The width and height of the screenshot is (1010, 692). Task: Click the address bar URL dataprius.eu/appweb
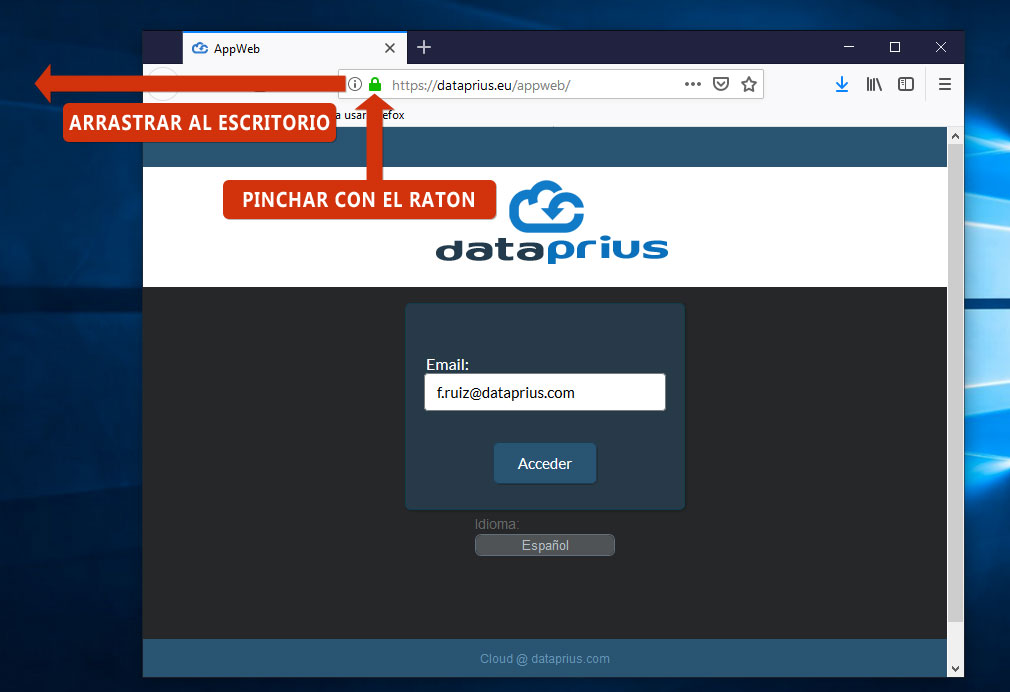point(481,85)
